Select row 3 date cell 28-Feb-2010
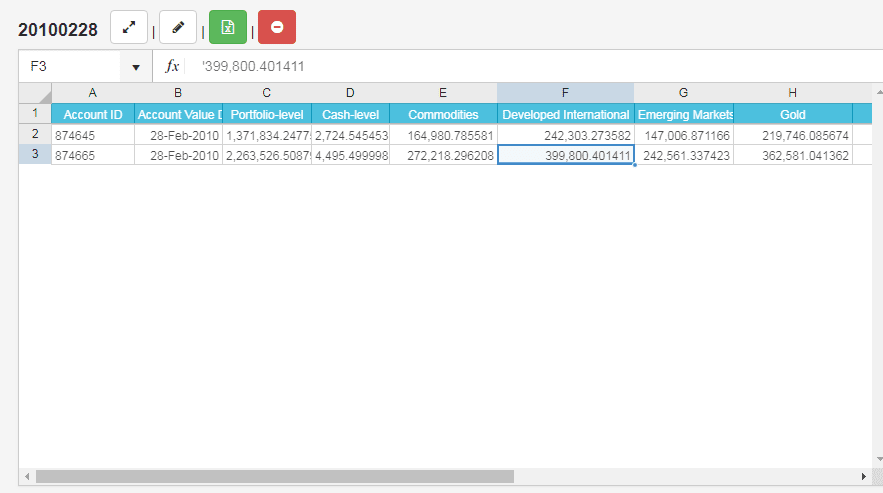Image resolution: width=883 pixels, height=493 pixels. click(x=178, y=155)
